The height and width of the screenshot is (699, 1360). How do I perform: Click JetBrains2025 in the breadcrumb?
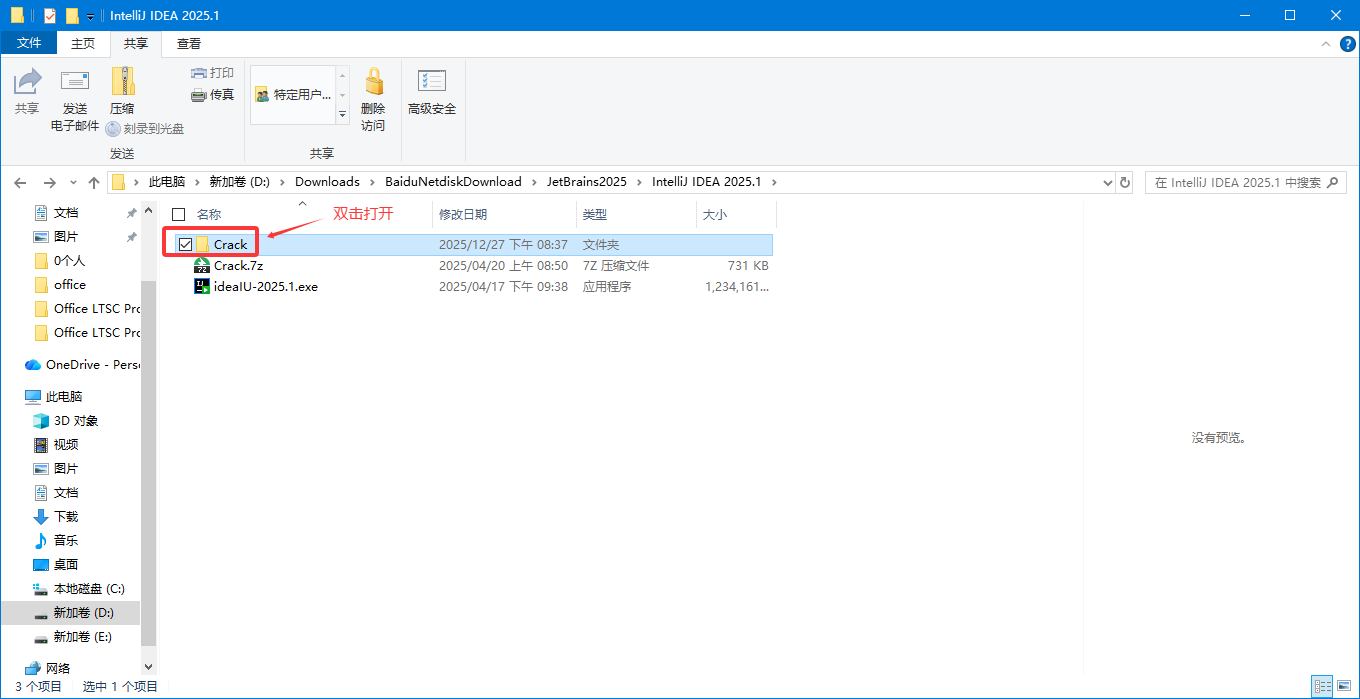(x=587, y=182)
